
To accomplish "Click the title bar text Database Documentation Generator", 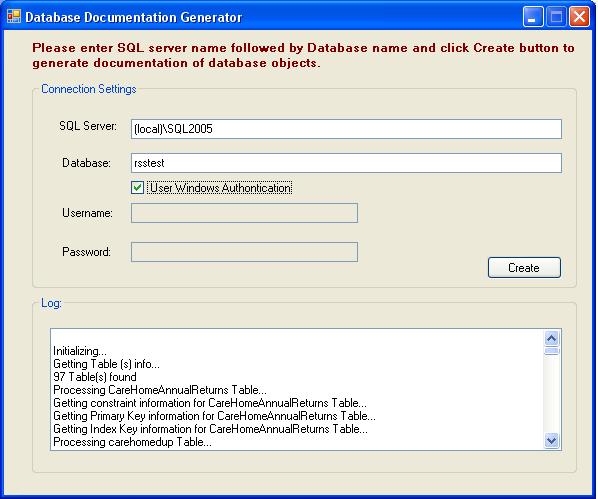I will coord(133,17).
